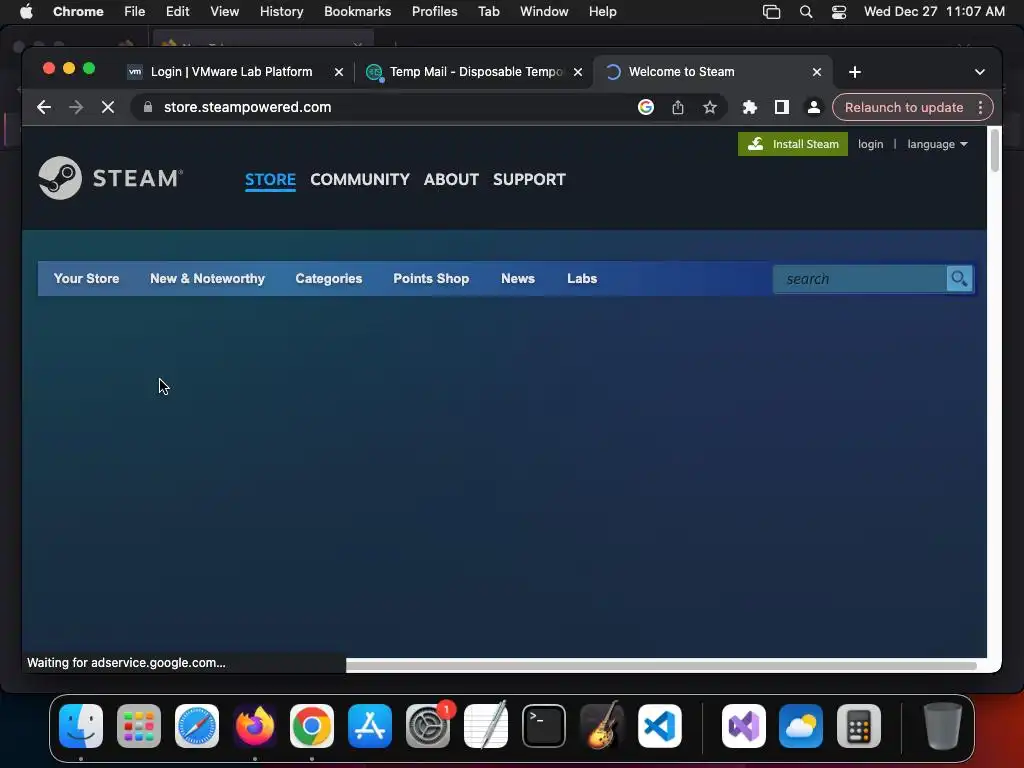Open the Extensions puzzle icon
This screenshot has height=768, width=1024.
coord(750,107)
